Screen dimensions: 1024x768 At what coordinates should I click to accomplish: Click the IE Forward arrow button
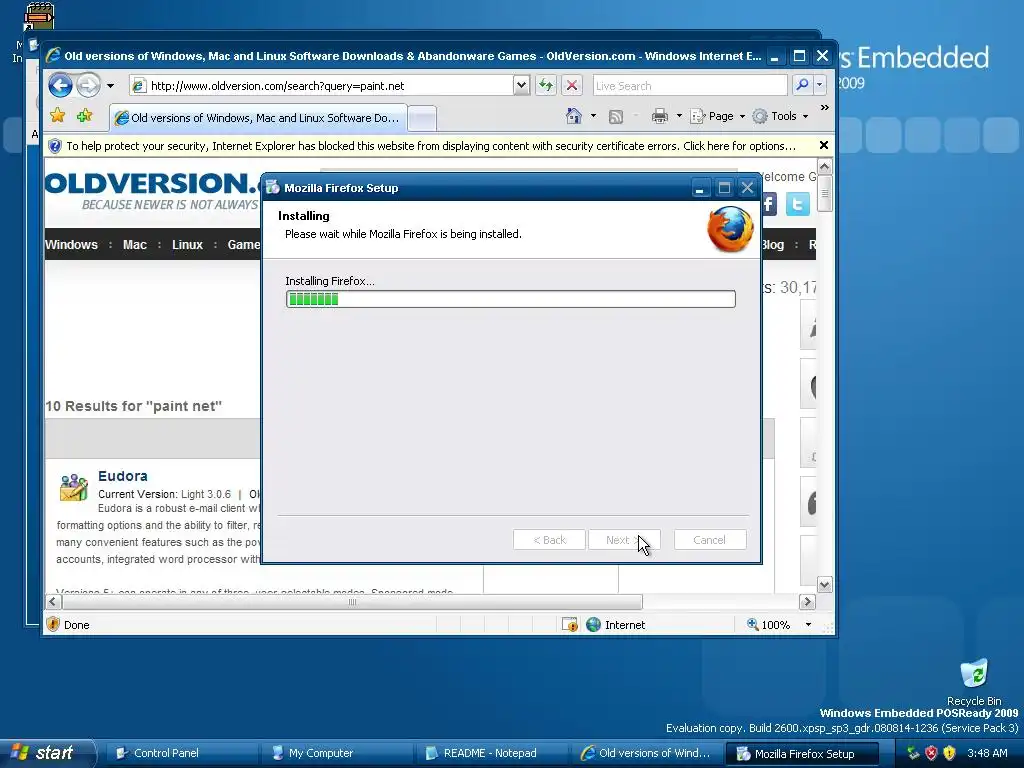point(88,86)
